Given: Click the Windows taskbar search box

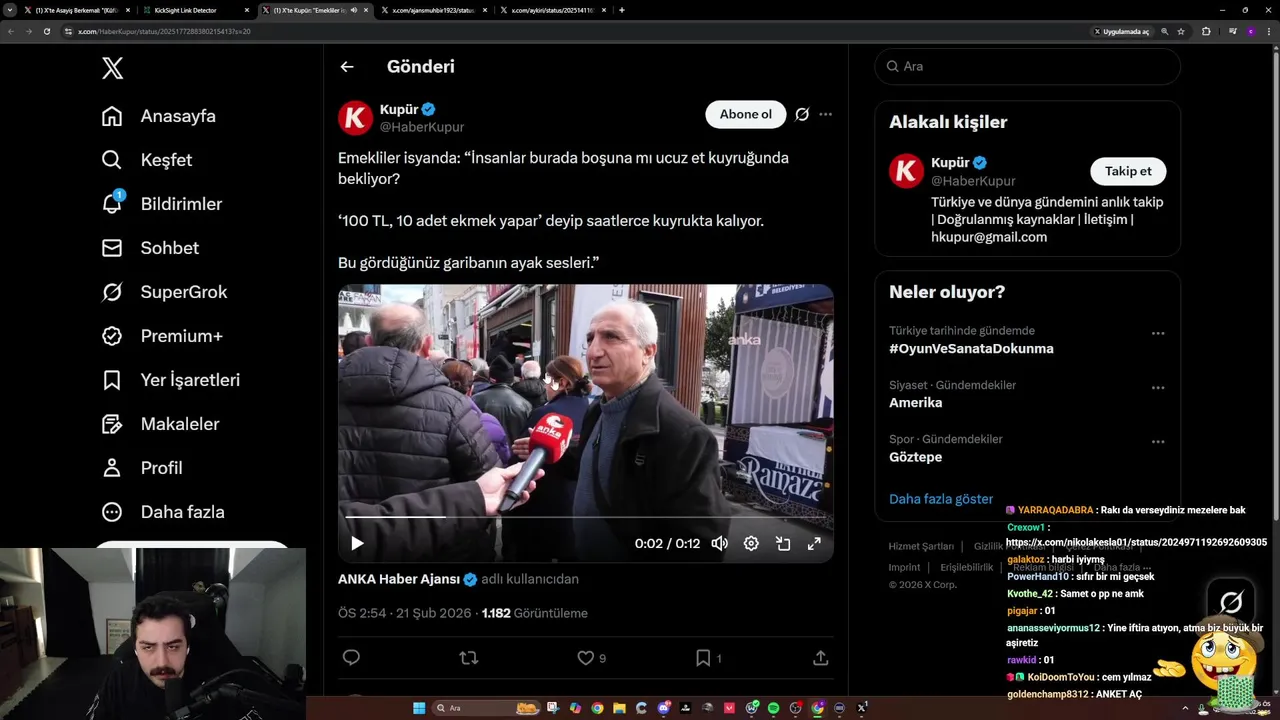Looking at the screenshot, I should [486, 708].
